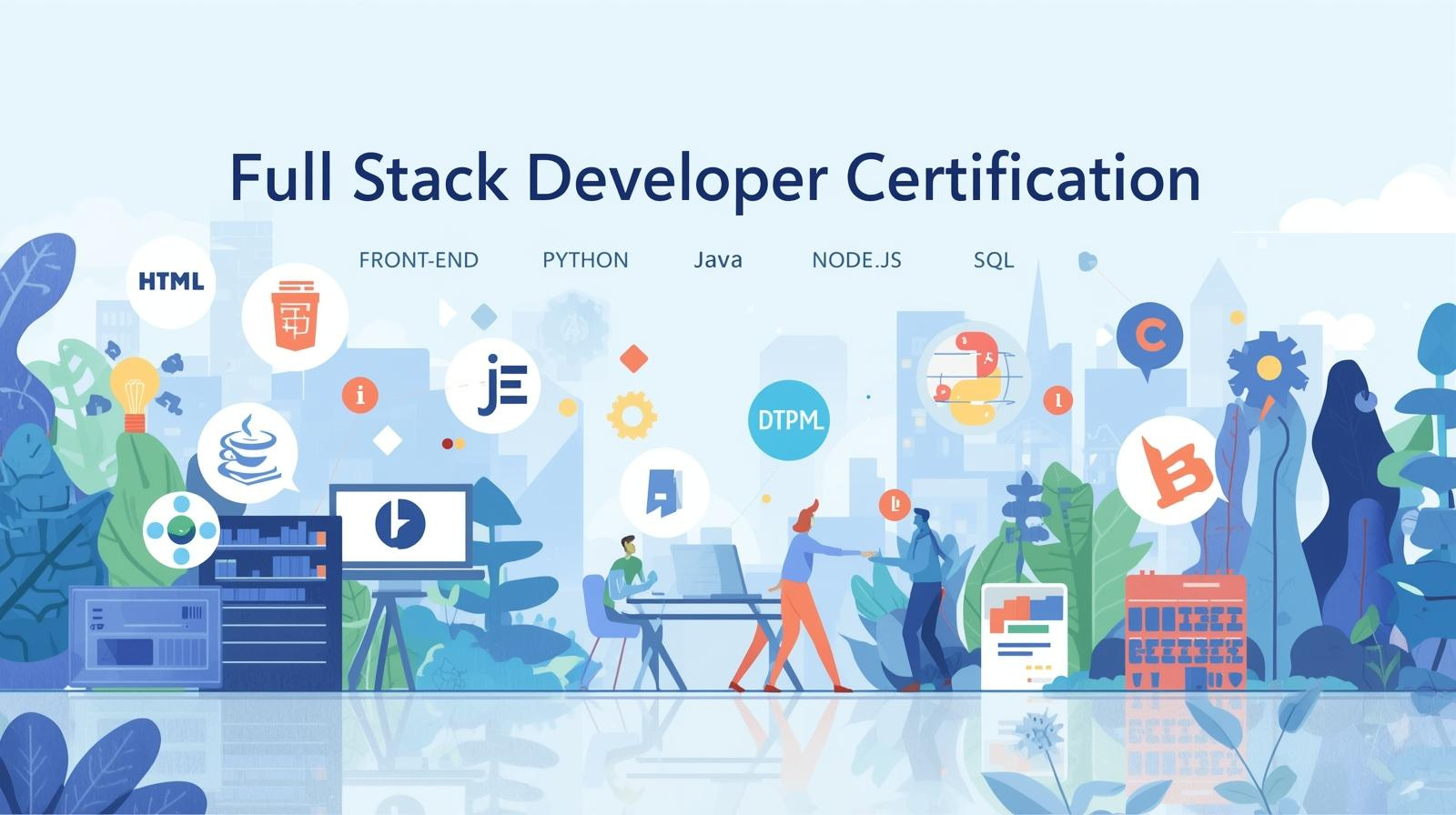Switch to the PYTHON tab
This screenshot has width=1456, height=815.
pos(585,260)
